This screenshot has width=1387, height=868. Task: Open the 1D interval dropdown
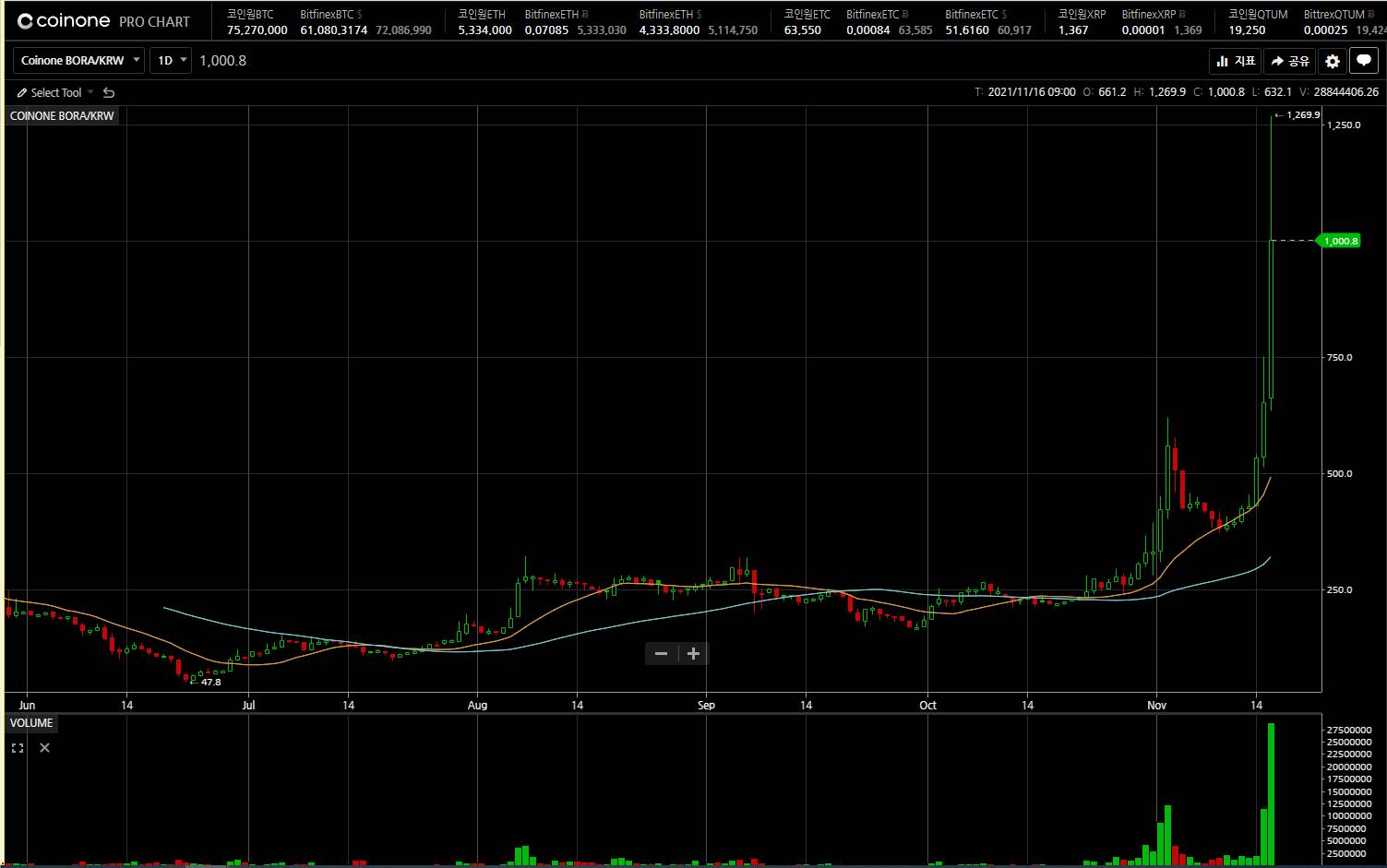click(171, 61)
